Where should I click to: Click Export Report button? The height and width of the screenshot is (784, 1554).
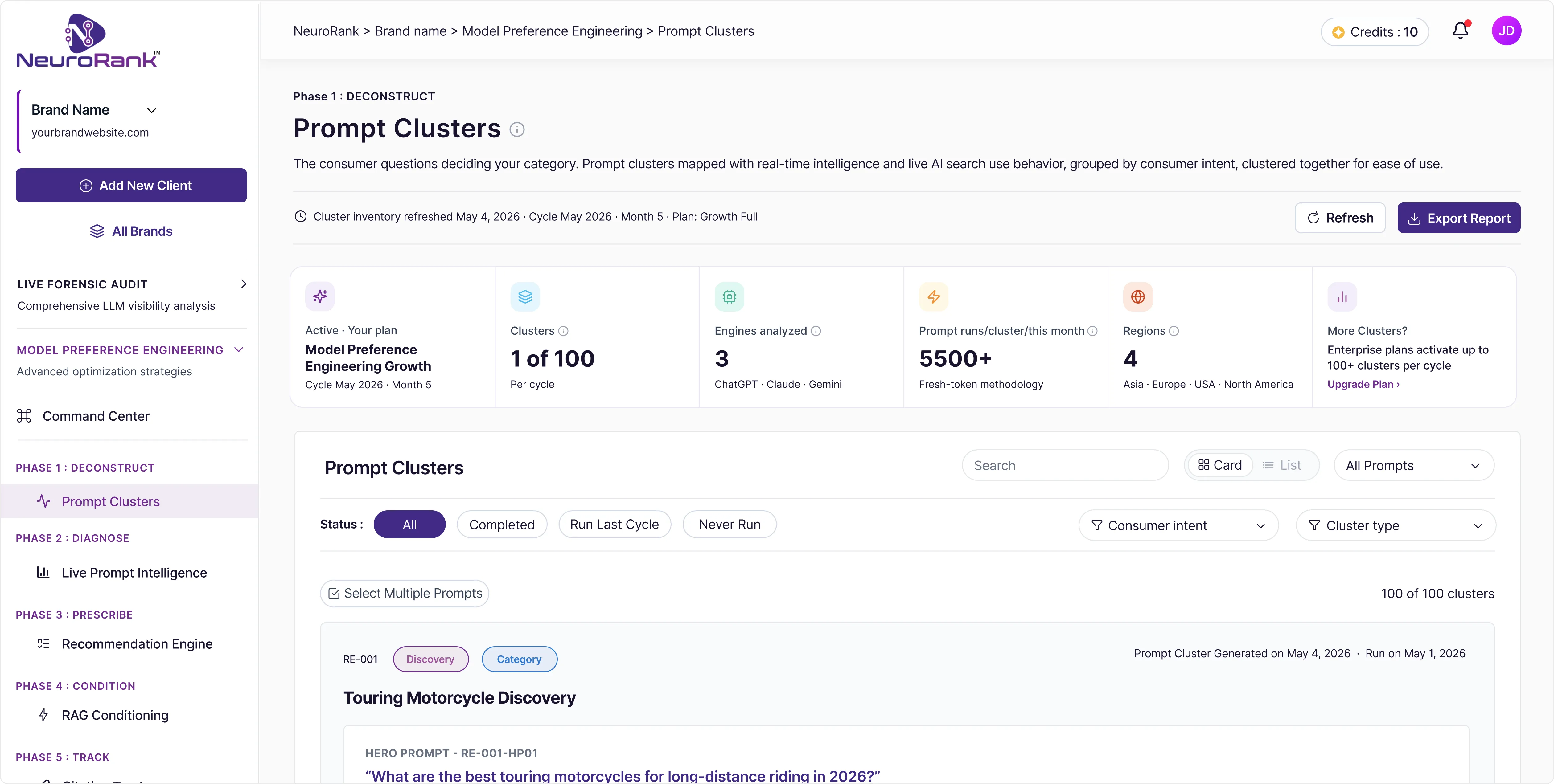coord(1459,218)
